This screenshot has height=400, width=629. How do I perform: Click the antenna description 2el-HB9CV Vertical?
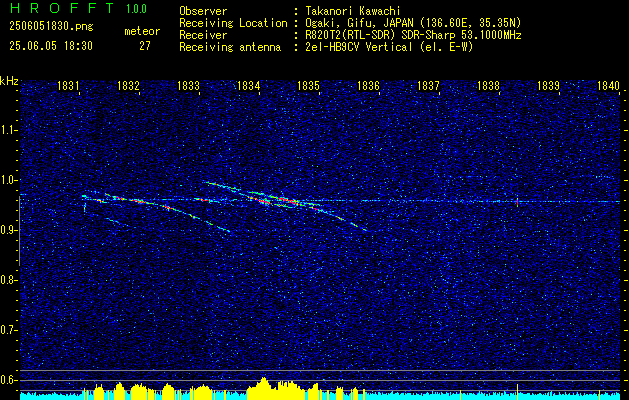389,47
